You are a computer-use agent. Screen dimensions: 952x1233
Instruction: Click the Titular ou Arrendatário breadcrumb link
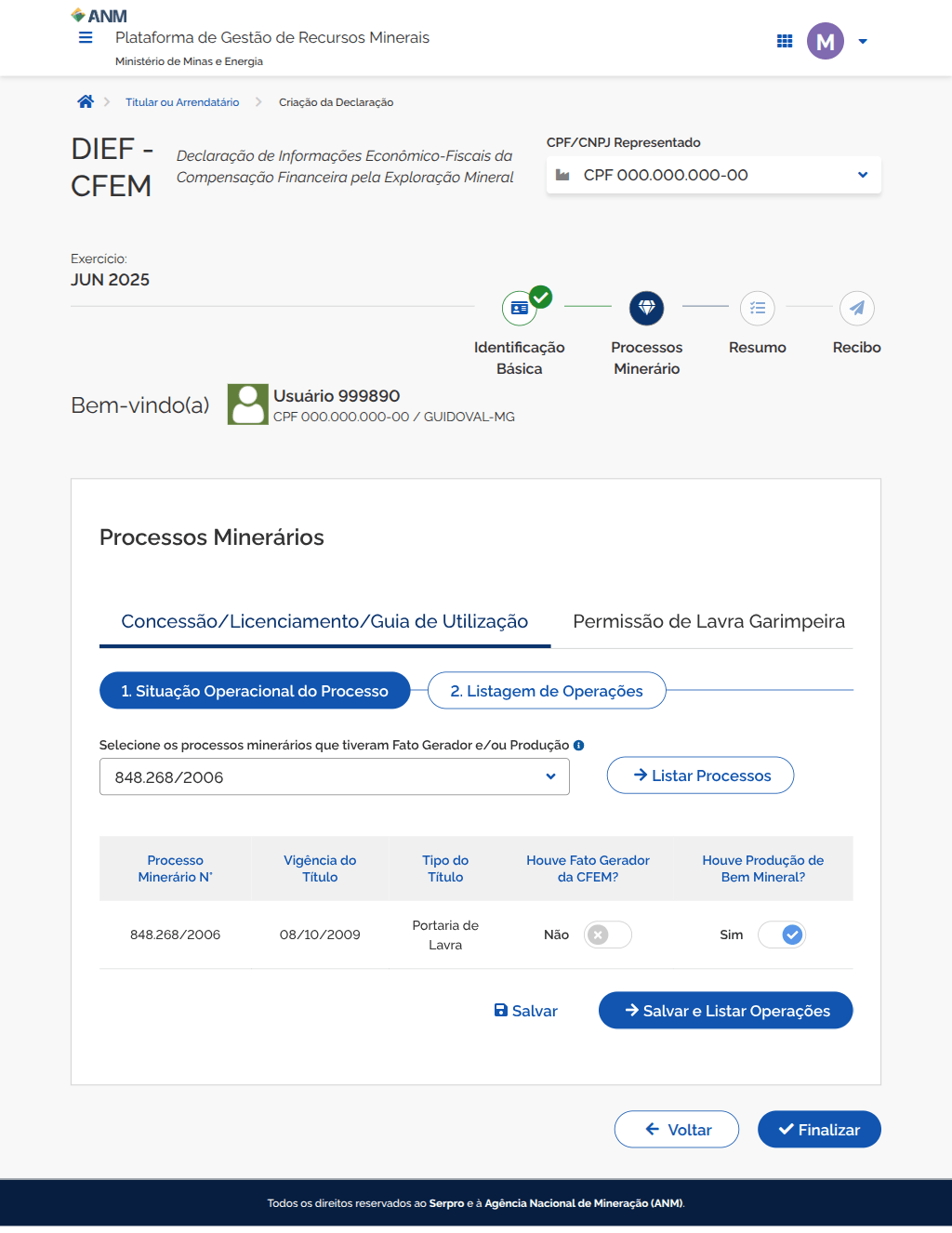(182, 102)
